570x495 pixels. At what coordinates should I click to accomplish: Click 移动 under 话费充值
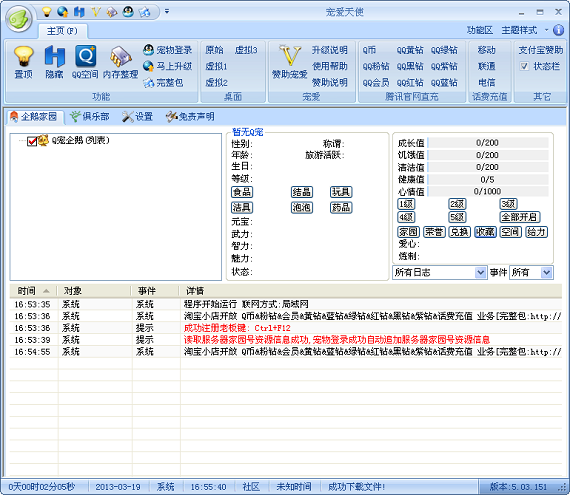tap(486, 50)
